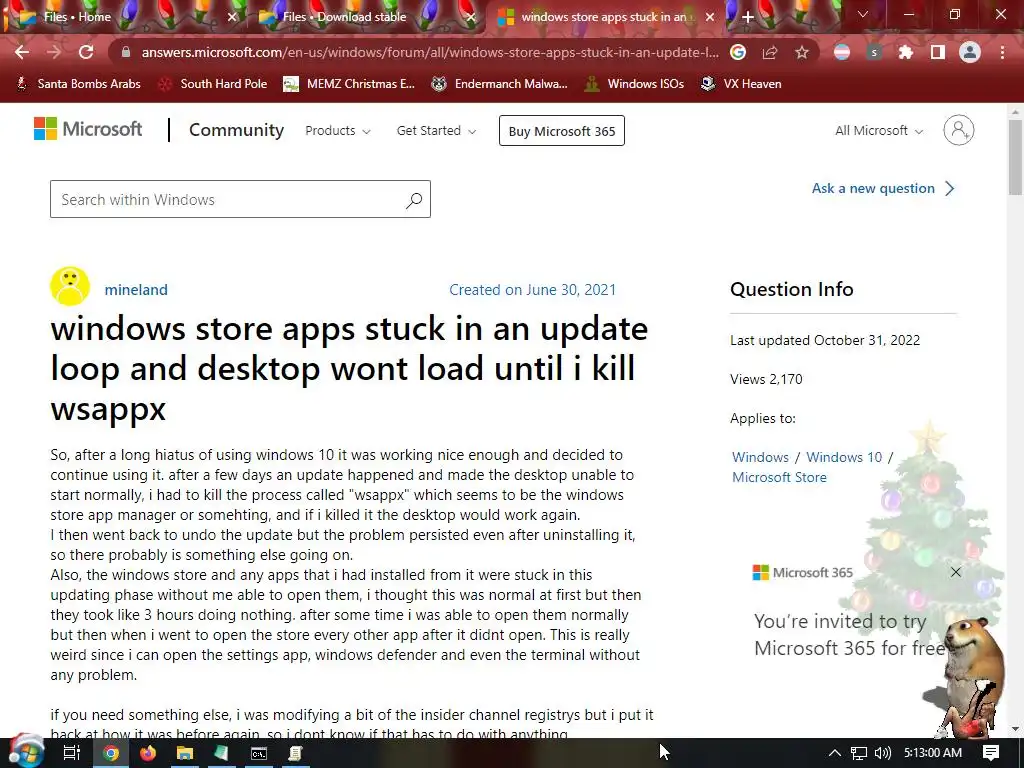
Task: Go to Community home link
Action: click(x=236, y=130)
